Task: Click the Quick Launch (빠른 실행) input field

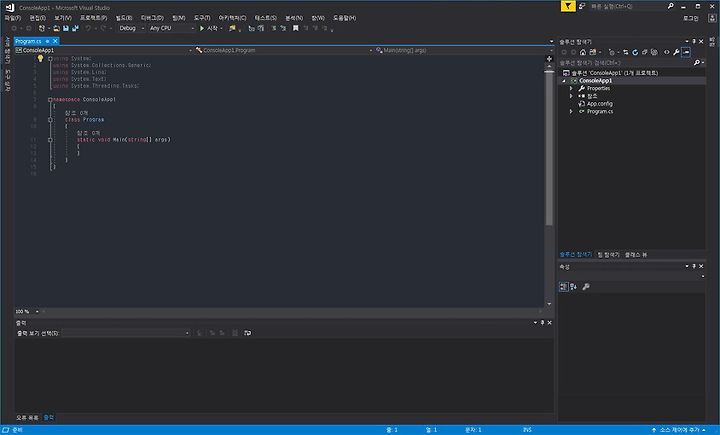Action: click(x=627, y=6)
